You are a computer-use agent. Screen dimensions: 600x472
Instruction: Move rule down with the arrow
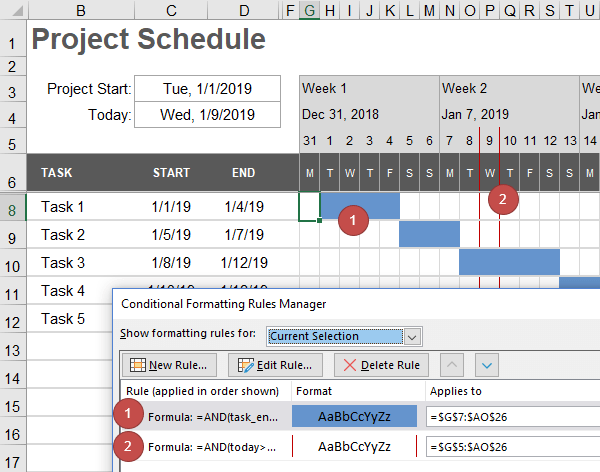coord(487,365)
